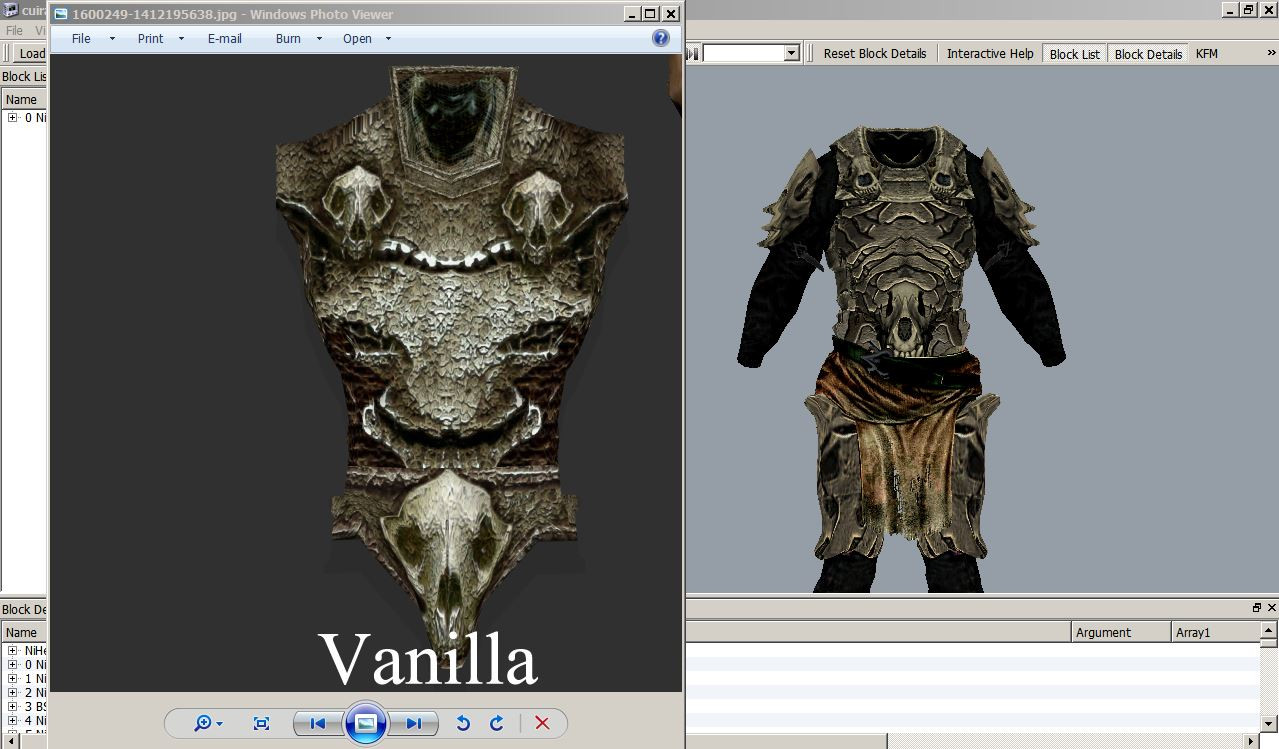Image resolution: width=1279 pixels, height=749 pixels.
Task: Toggle the Block Details panel button
Action: click(1148, 54)
